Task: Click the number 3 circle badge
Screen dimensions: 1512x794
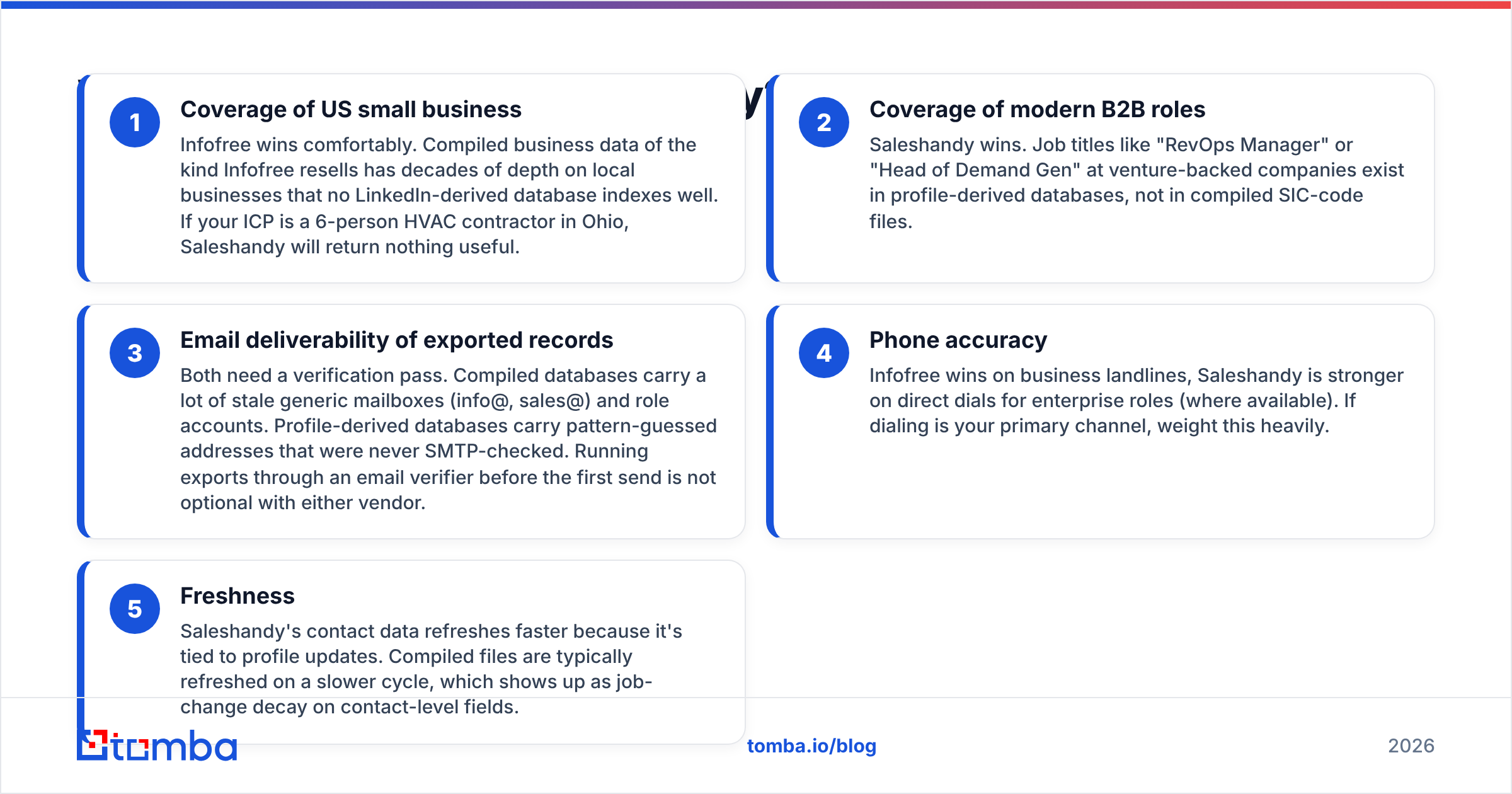Action: 135,353
